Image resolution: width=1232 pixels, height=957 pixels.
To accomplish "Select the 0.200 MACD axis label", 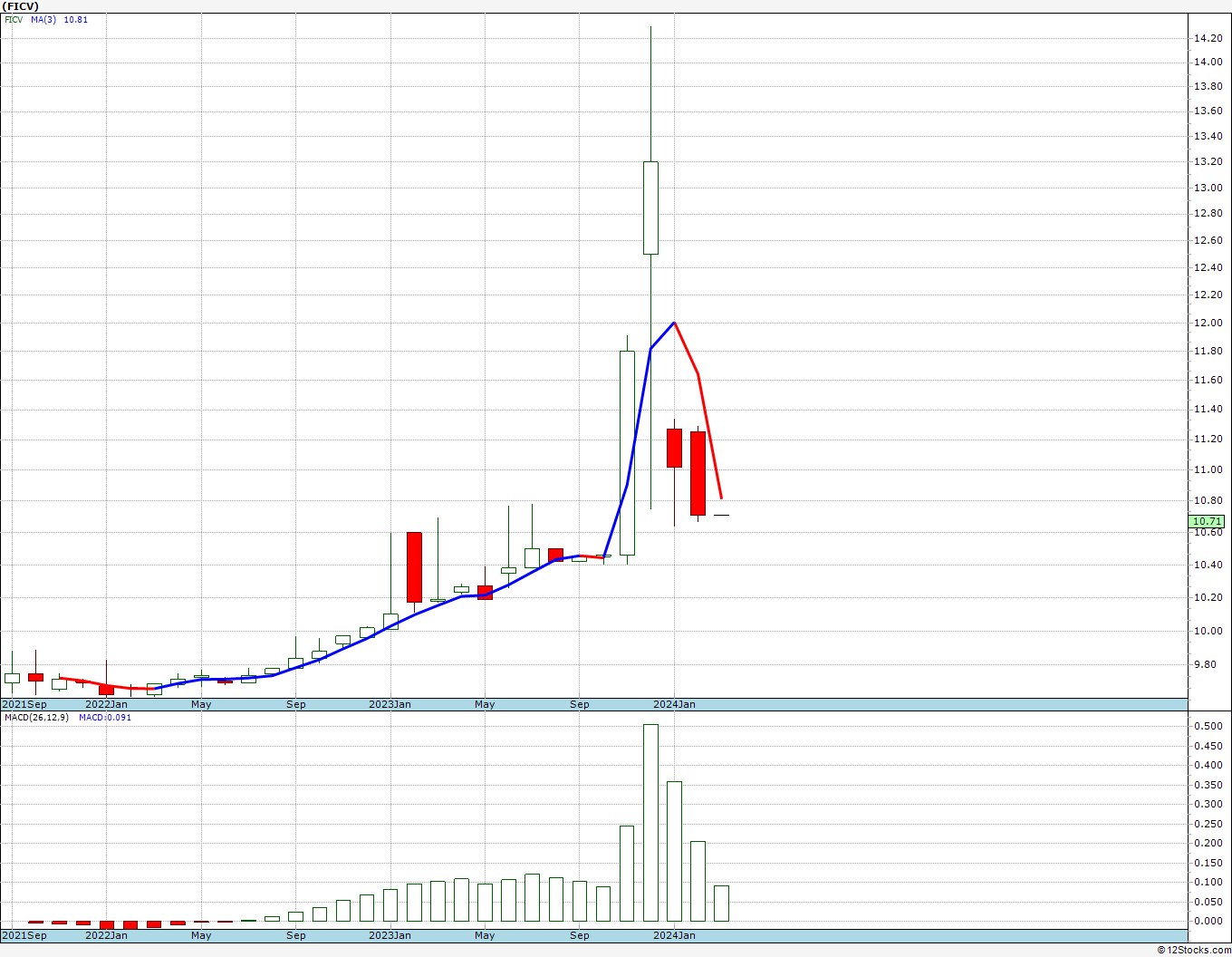I will tap(1208, 844).
